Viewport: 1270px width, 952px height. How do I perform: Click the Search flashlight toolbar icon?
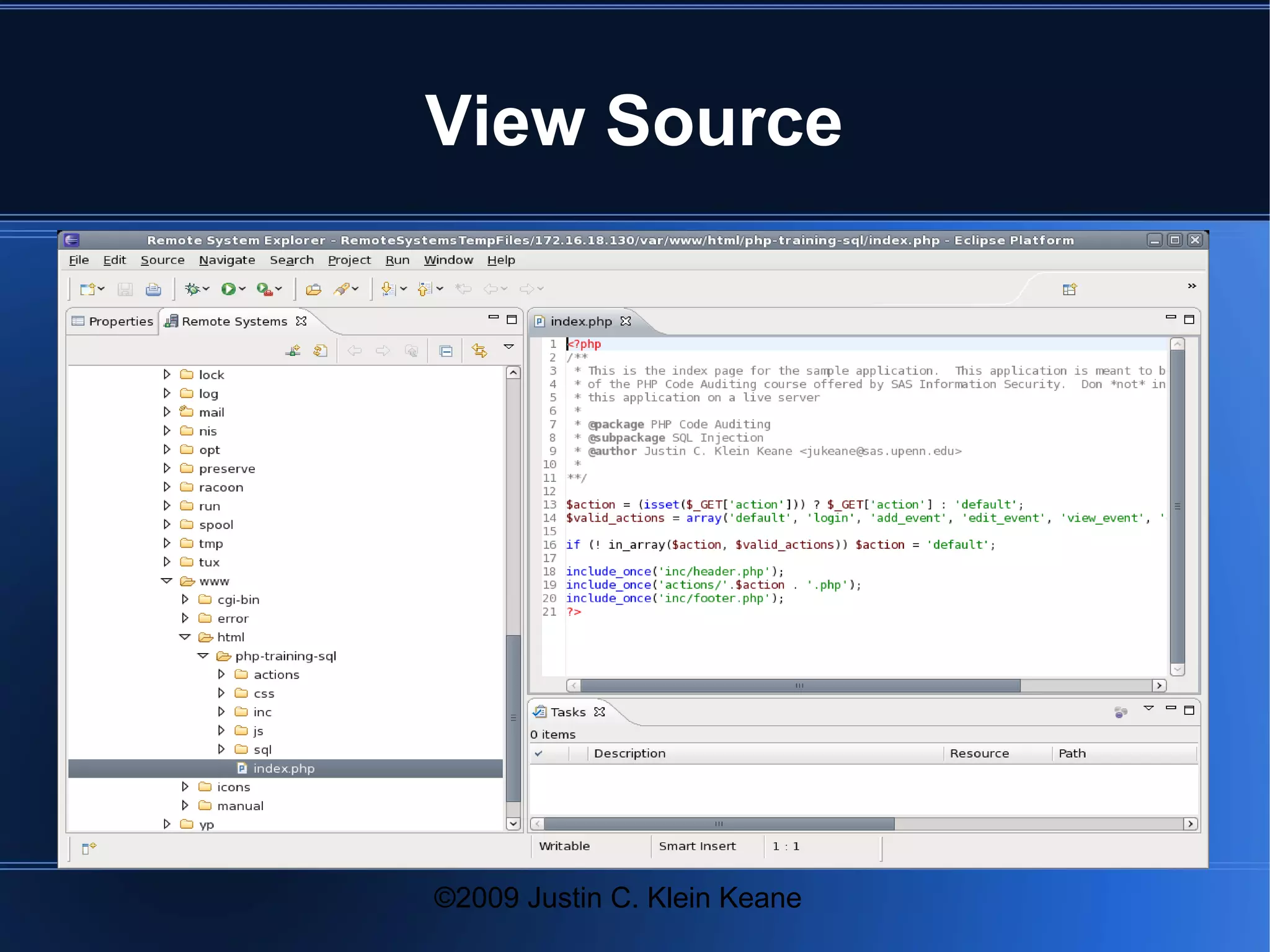tap(342, 289)
